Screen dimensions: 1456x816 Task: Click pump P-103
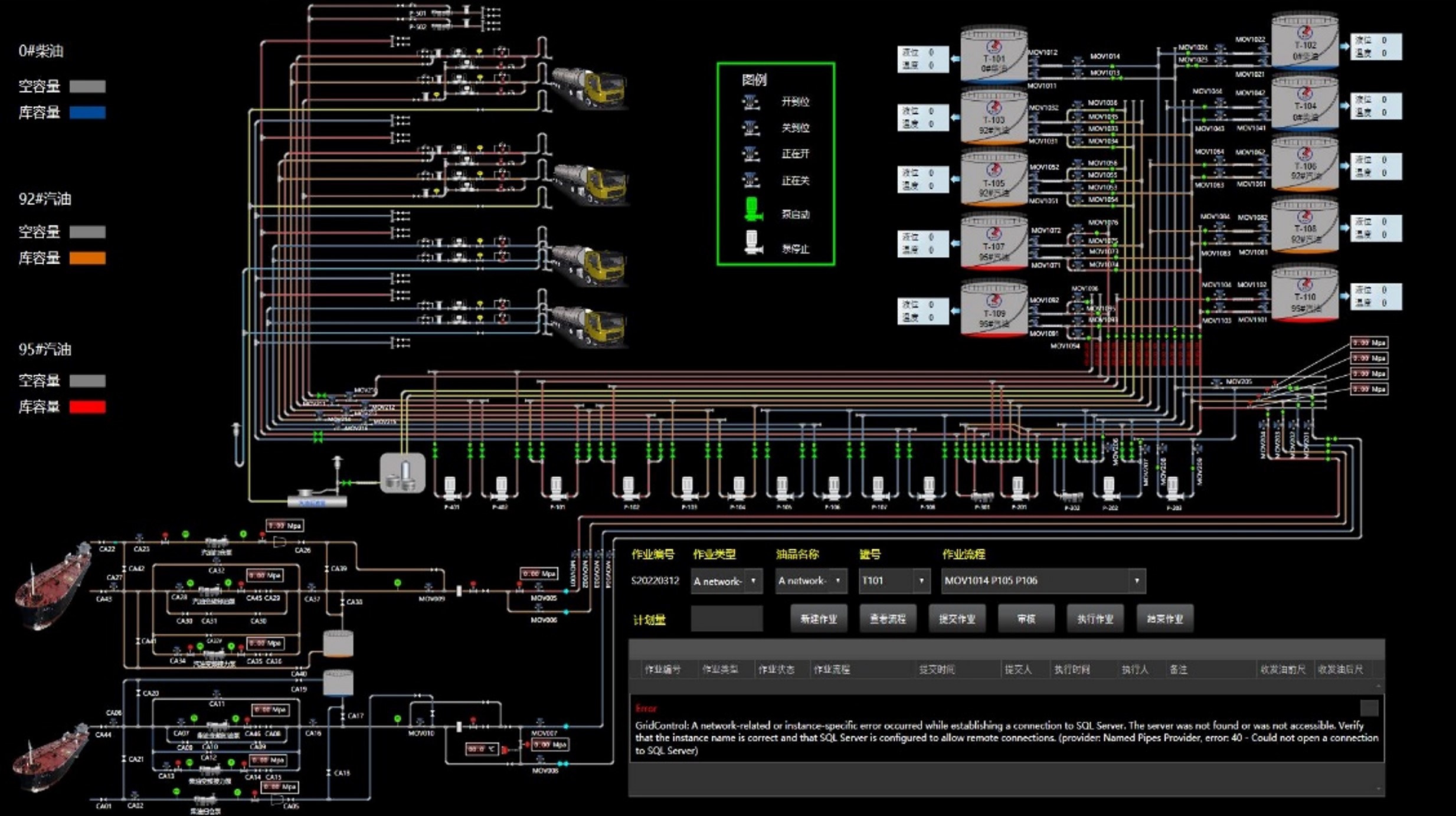click(687, 489)
